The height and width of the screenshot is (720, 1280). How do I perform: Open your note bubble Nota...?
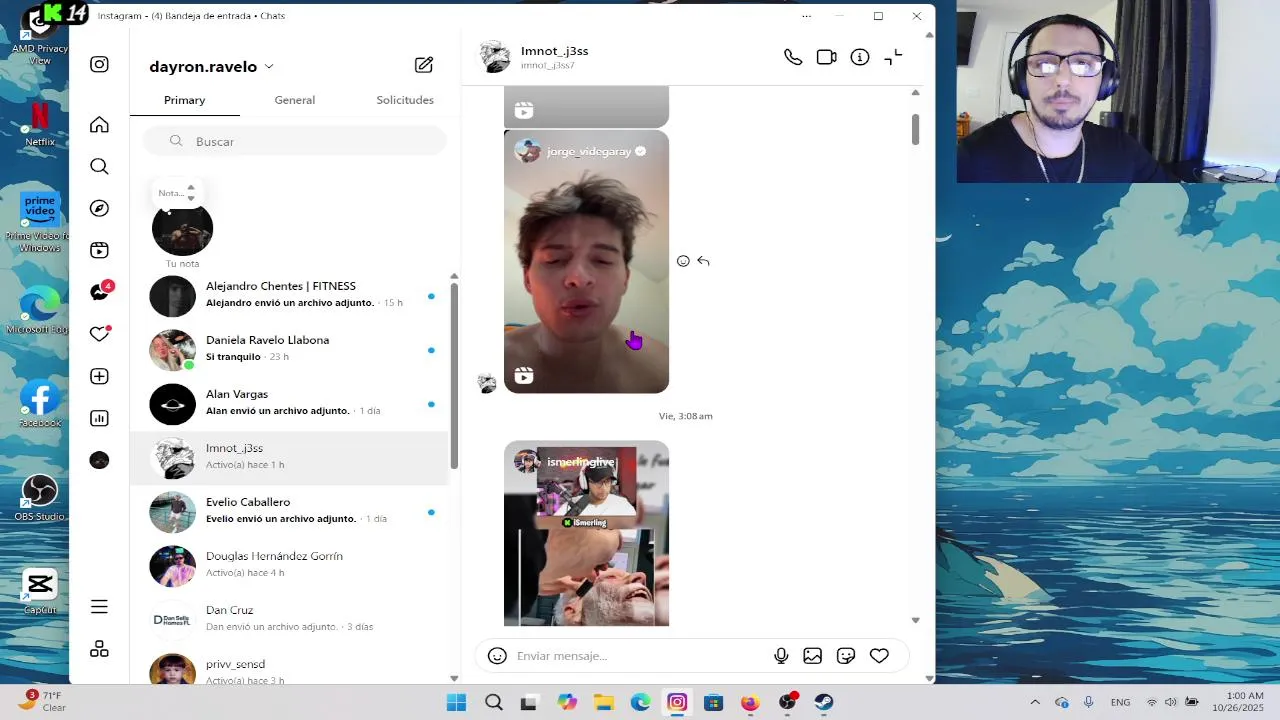click(x=177, y=193)
